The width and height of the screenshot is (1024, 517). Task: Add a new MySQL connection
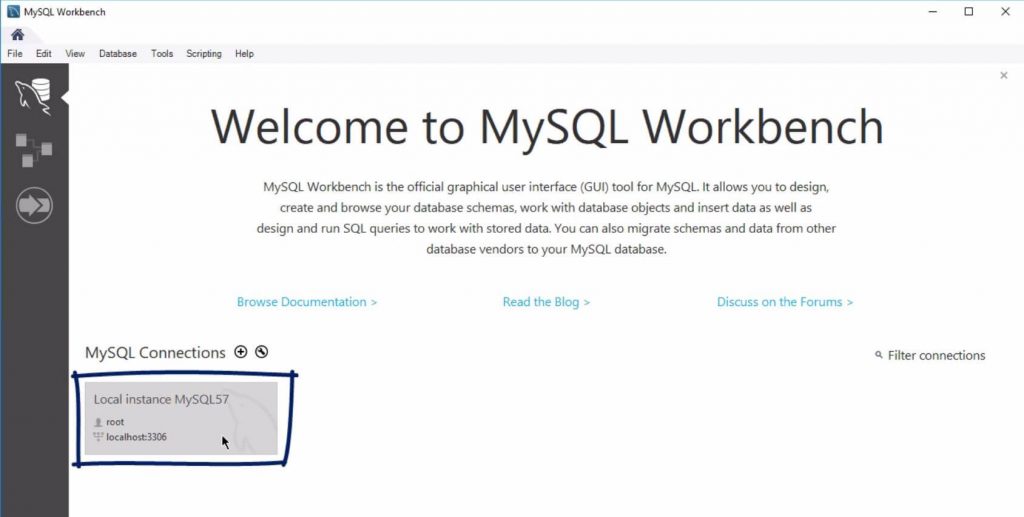click(240, 352)
